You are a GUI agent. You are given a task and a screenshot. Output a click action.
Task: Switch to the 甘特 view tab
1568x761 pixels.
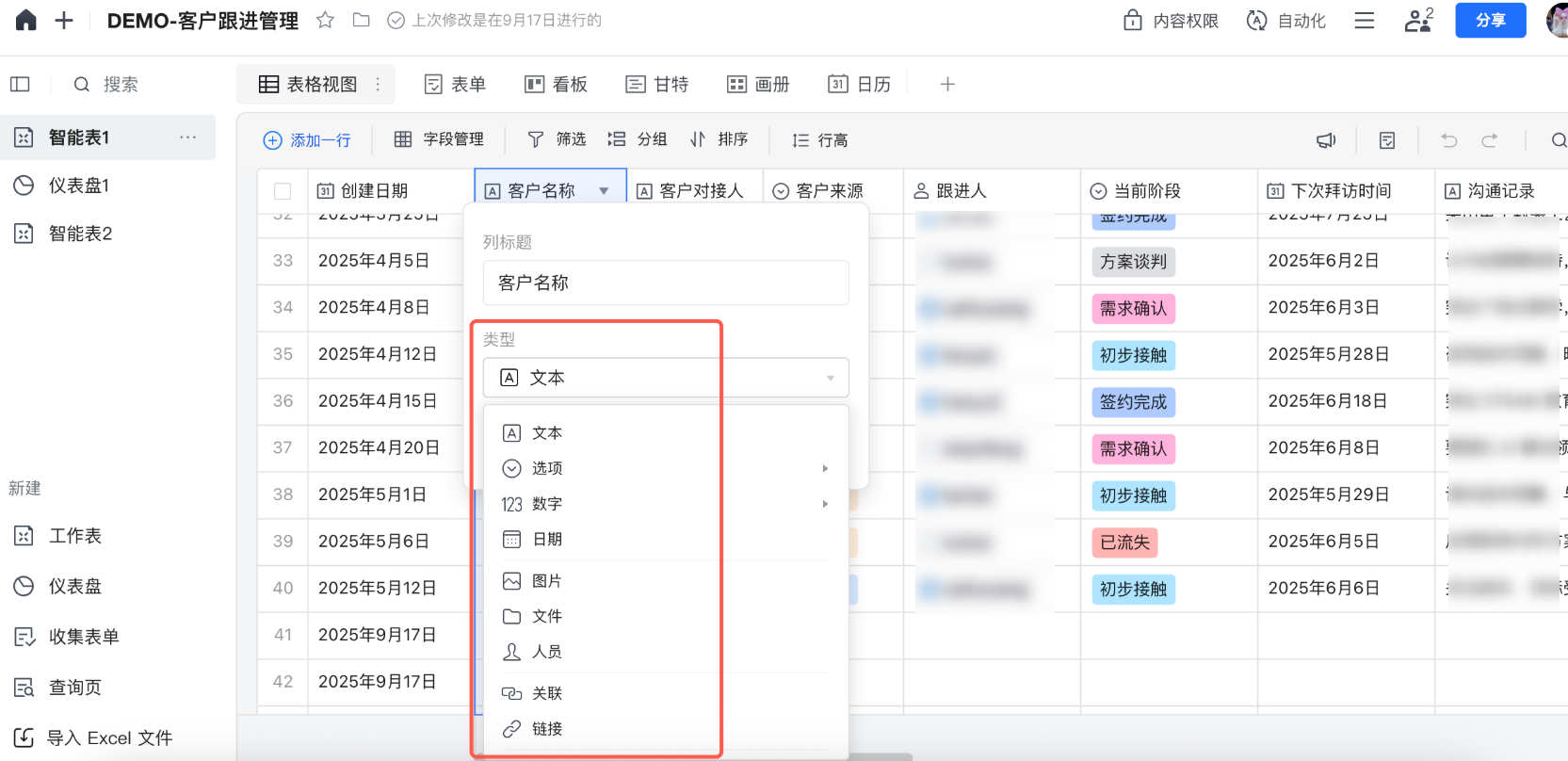657,85
